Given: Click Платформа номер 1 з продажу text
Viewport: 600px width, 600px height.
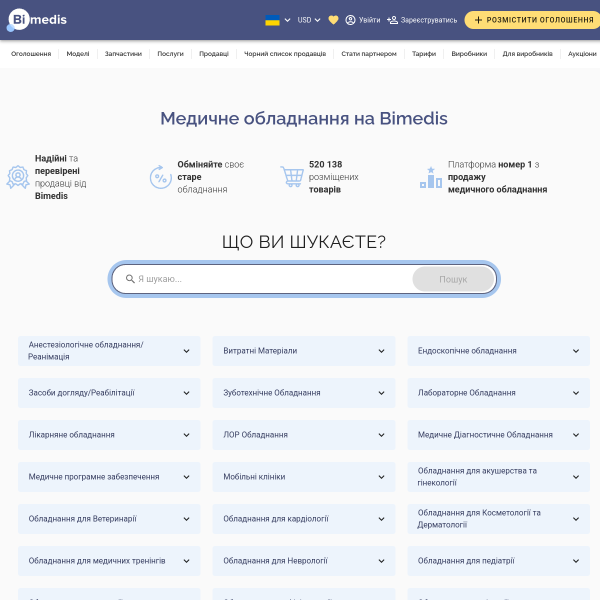Looking at the screenshot, I should point(497,177).
